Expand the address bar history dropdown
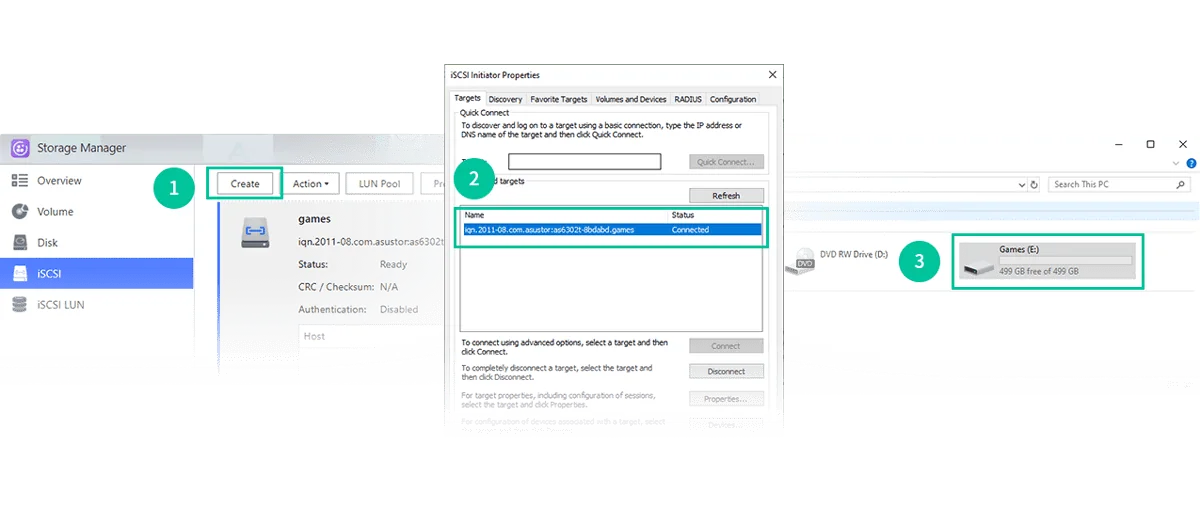Screen dimensions: 1200x508 pyautogui.click(x=1021, y=185)
